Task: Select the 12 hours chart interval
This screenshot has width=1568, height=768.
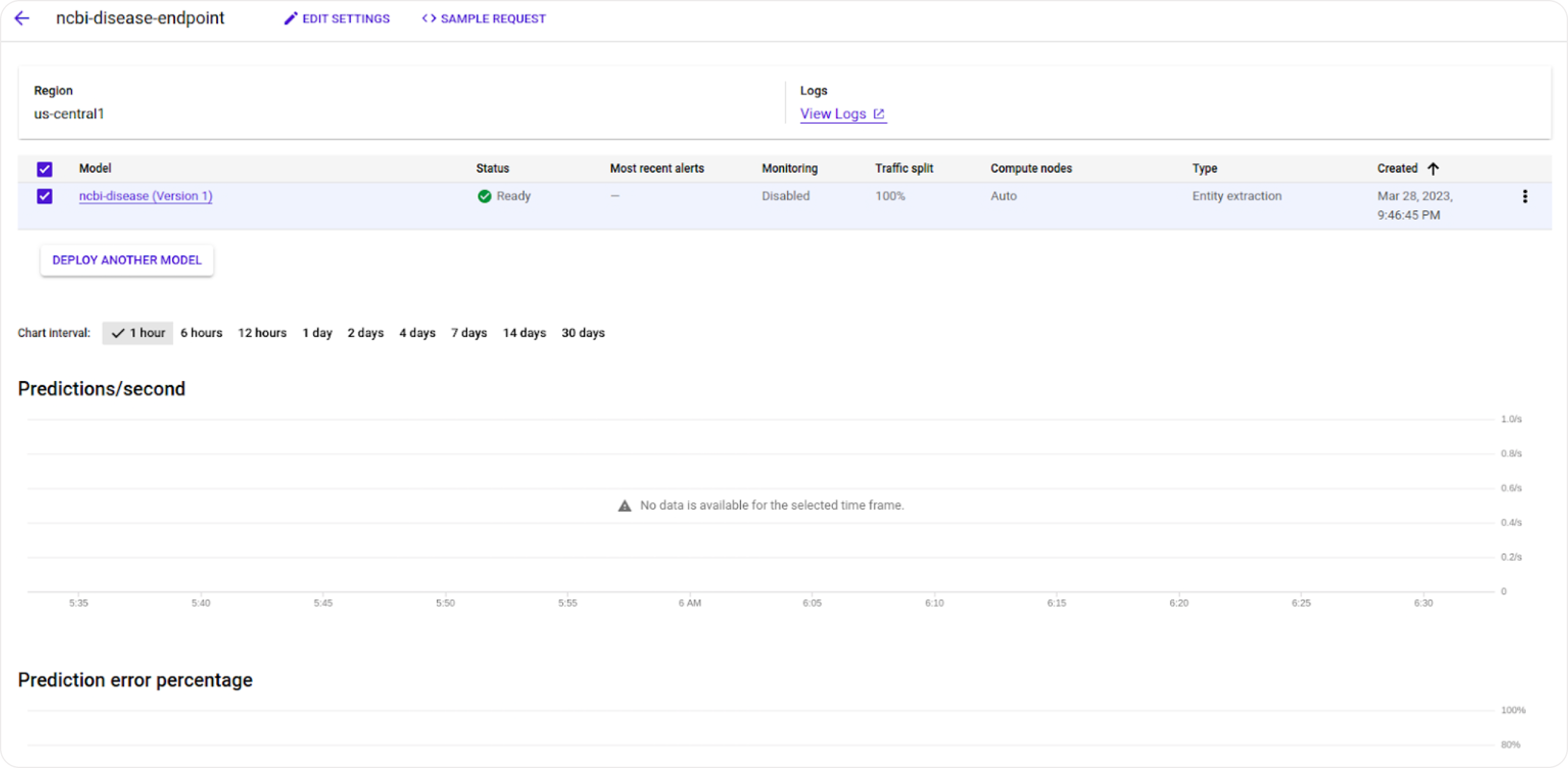Action: [x=262, y=333]
